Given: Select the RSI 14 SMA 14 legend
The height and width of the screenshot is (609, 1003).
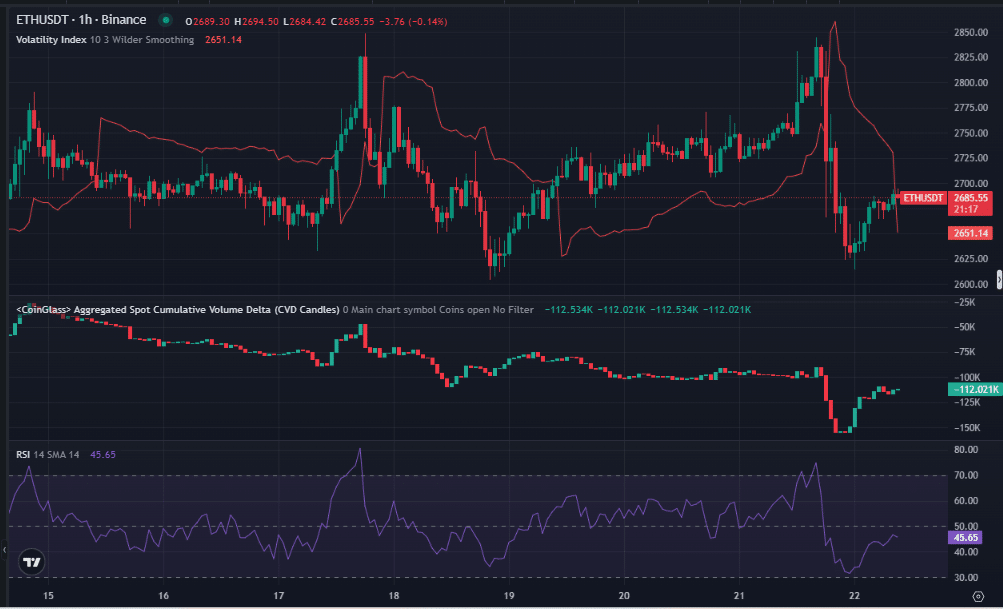Looking at the screenshot, I should pyautogui.click(x=49, y=454).
